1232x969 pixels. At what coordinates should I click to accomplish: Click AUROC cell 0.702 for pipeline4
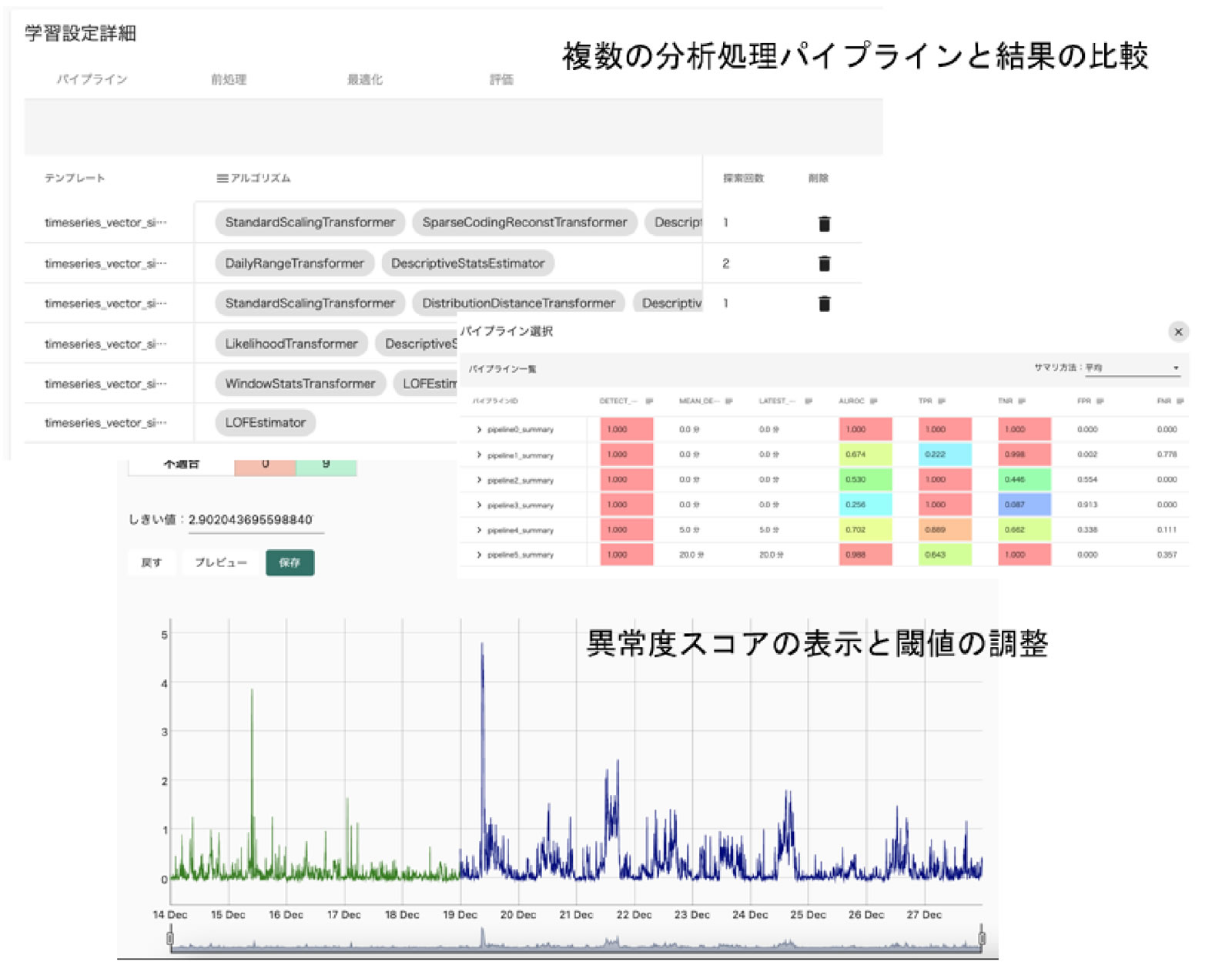click(865, 530)
